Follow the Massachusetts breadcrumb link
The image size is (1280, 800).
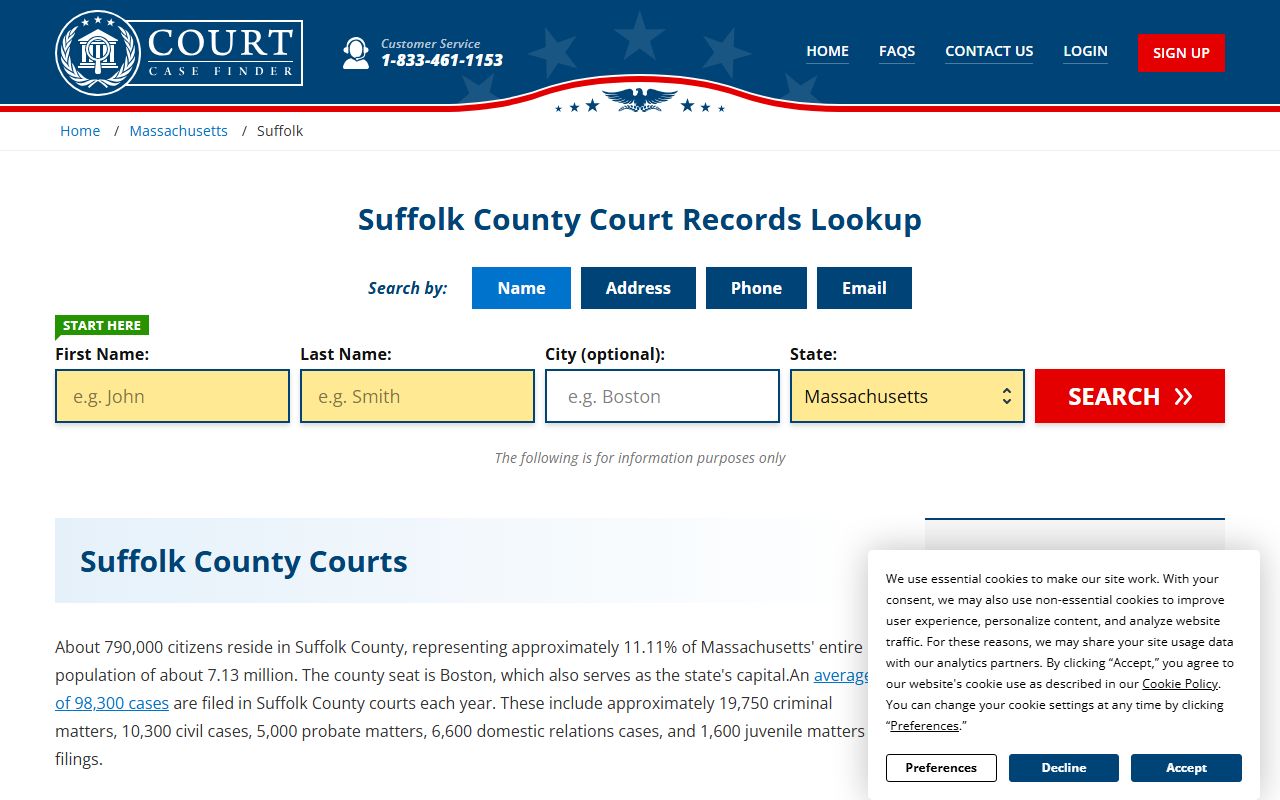[x=179, y=131]
